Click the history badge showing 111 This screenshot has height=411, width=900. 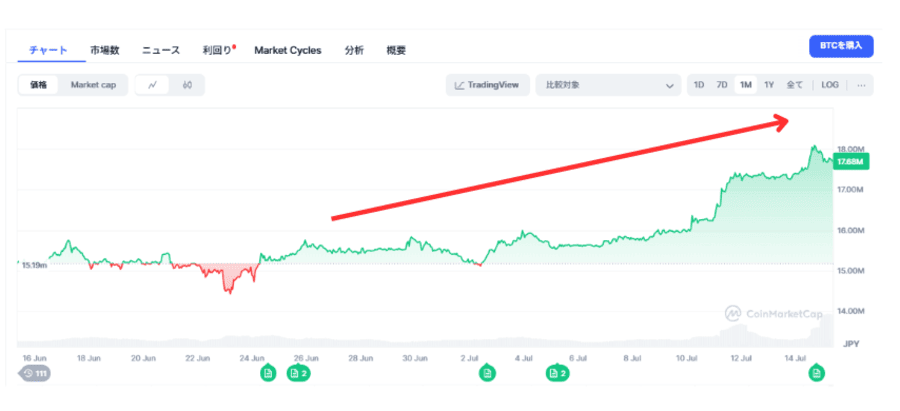pos(36,374)
